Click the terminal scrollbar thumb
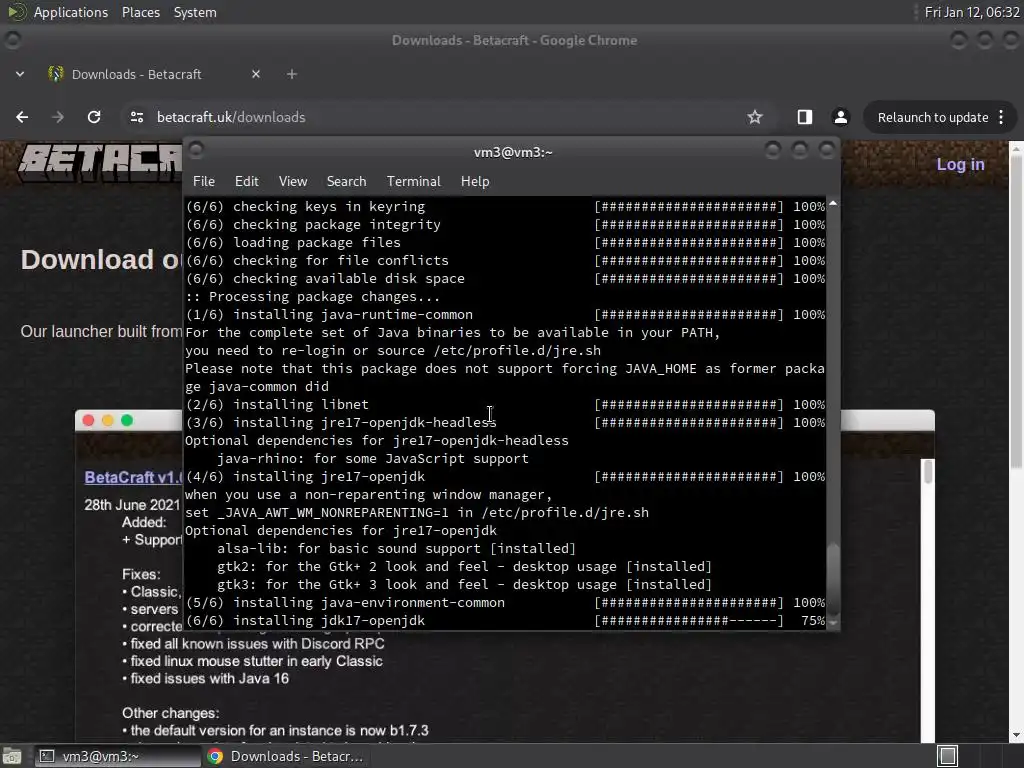This screenshot has height=768, width=1024. (x=833, y=579)
